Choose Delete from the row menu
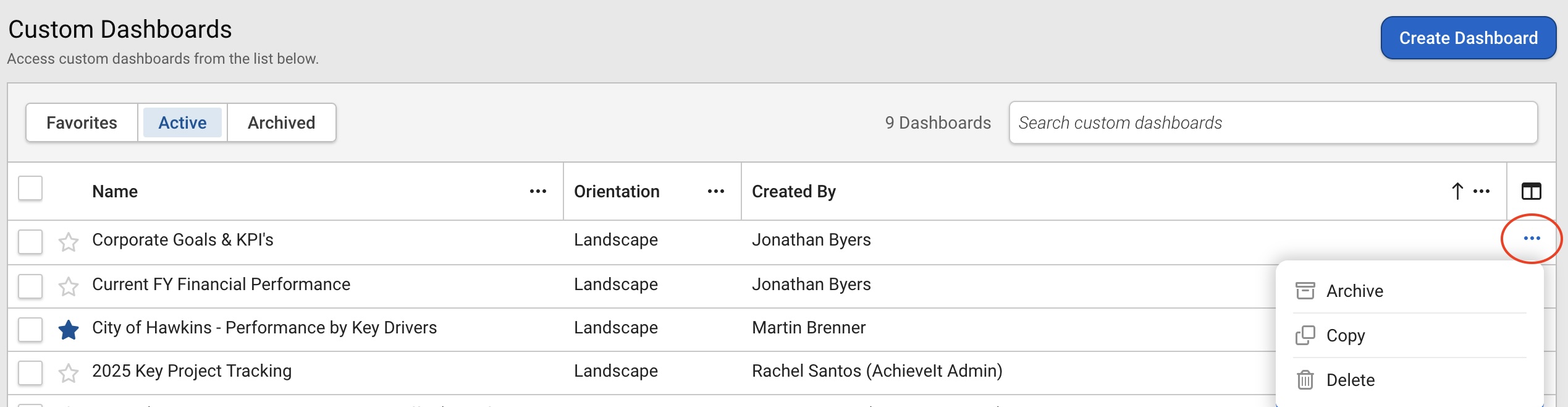Screen dimensions: 1568x407 pyautogui.click(x=1410, y=380)
